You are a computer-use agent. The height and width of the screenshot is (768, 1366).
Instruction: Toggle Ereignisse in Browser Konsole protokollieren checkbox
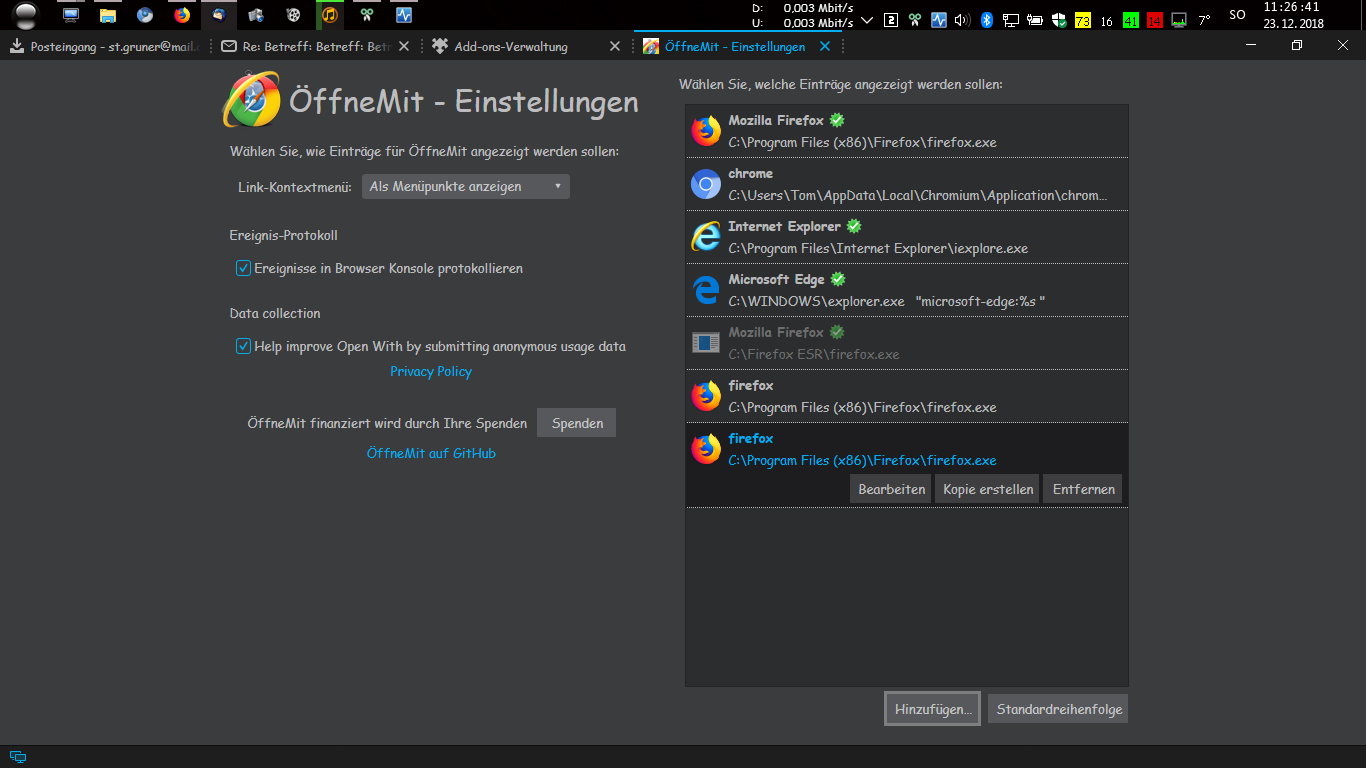[243, 268]
